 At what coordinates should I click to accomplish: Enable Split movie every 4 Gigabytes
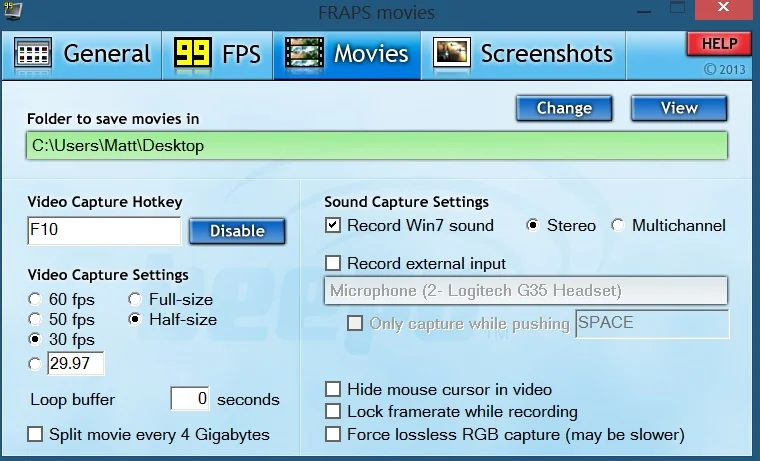(149, 434)
